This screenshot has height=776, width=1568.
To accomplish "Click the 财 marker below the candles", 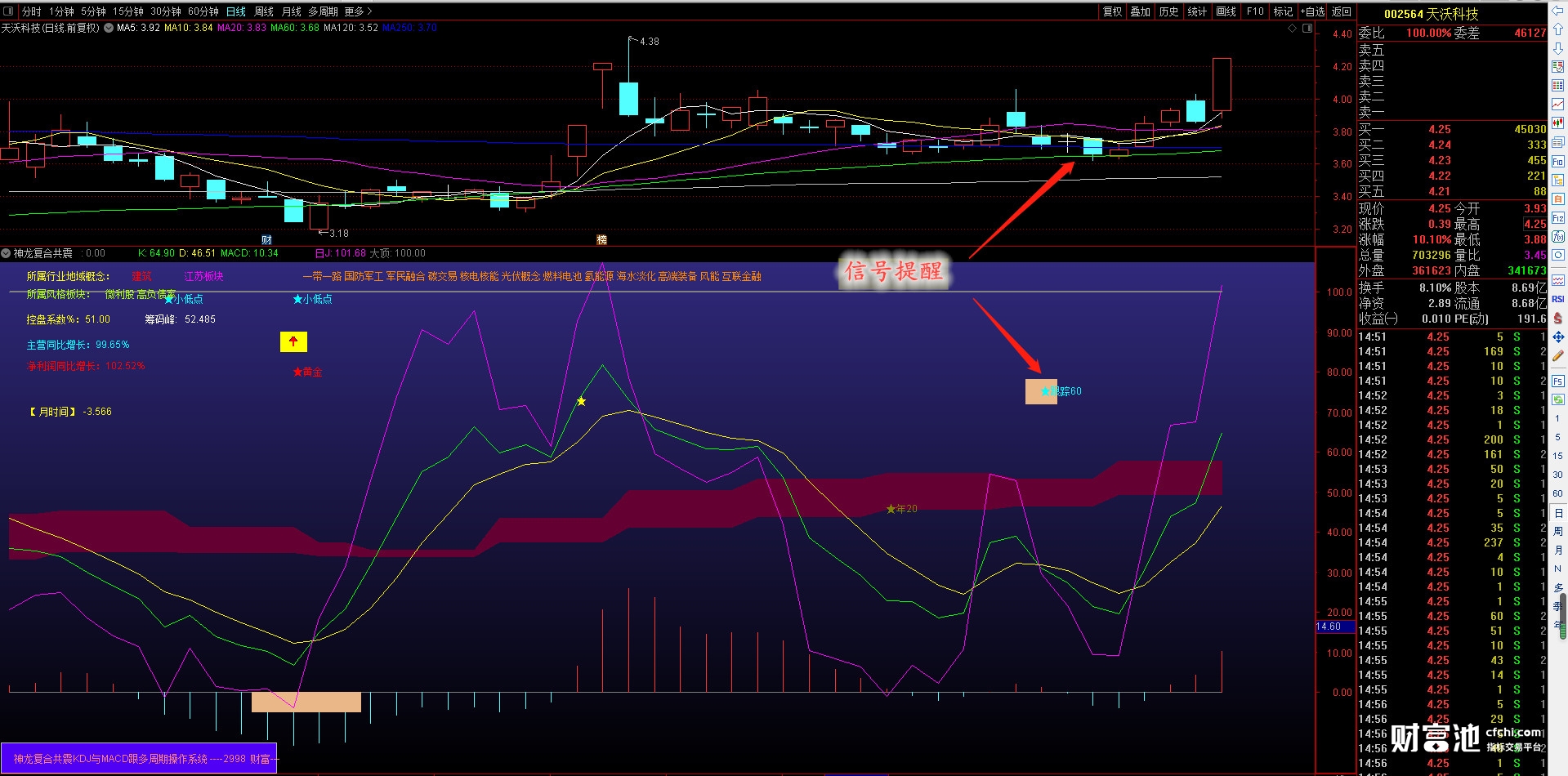I will pos(266,239).
